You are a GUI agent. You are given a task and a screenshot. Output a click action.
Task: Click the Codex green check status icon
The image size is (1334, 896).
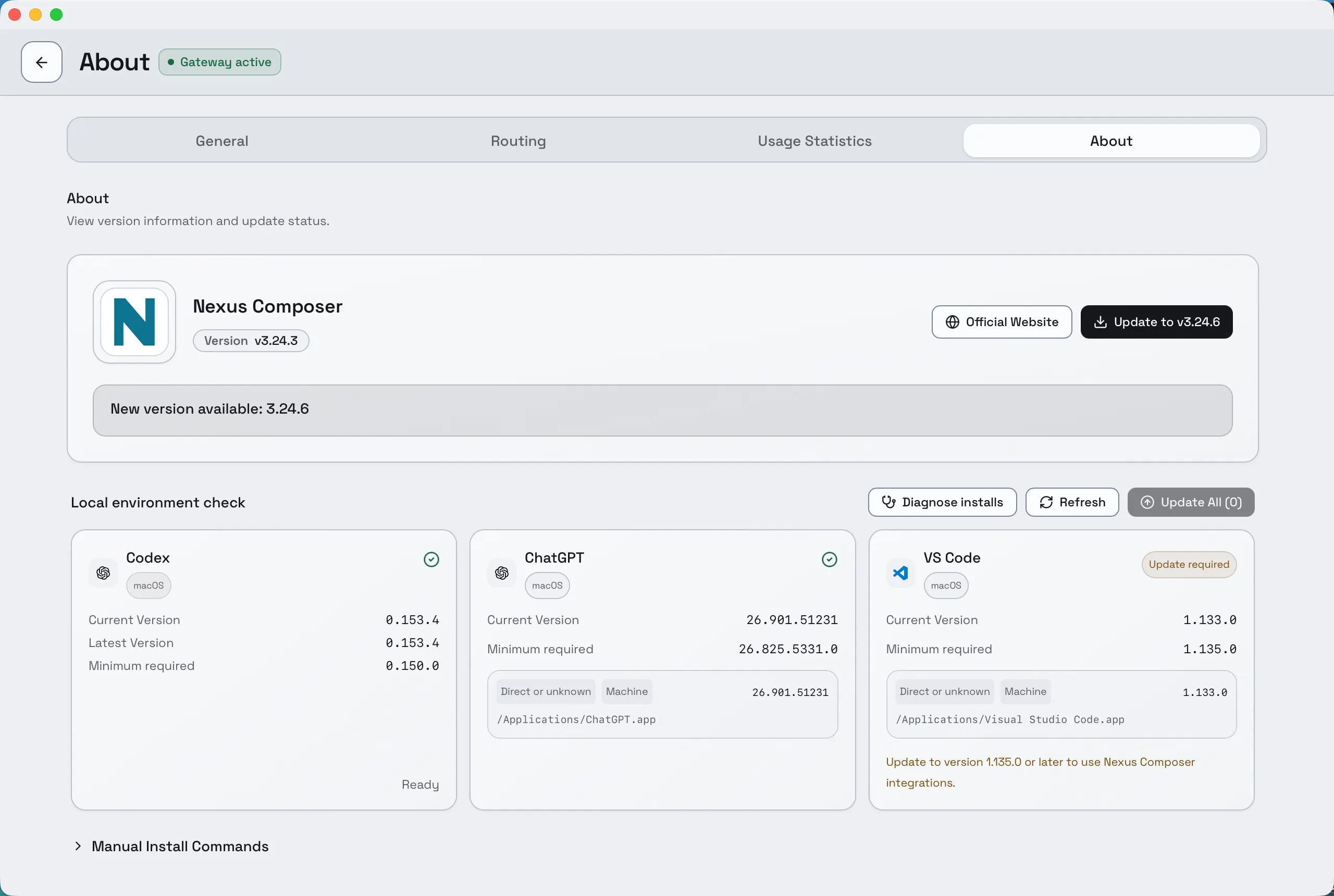coord(431,559)
